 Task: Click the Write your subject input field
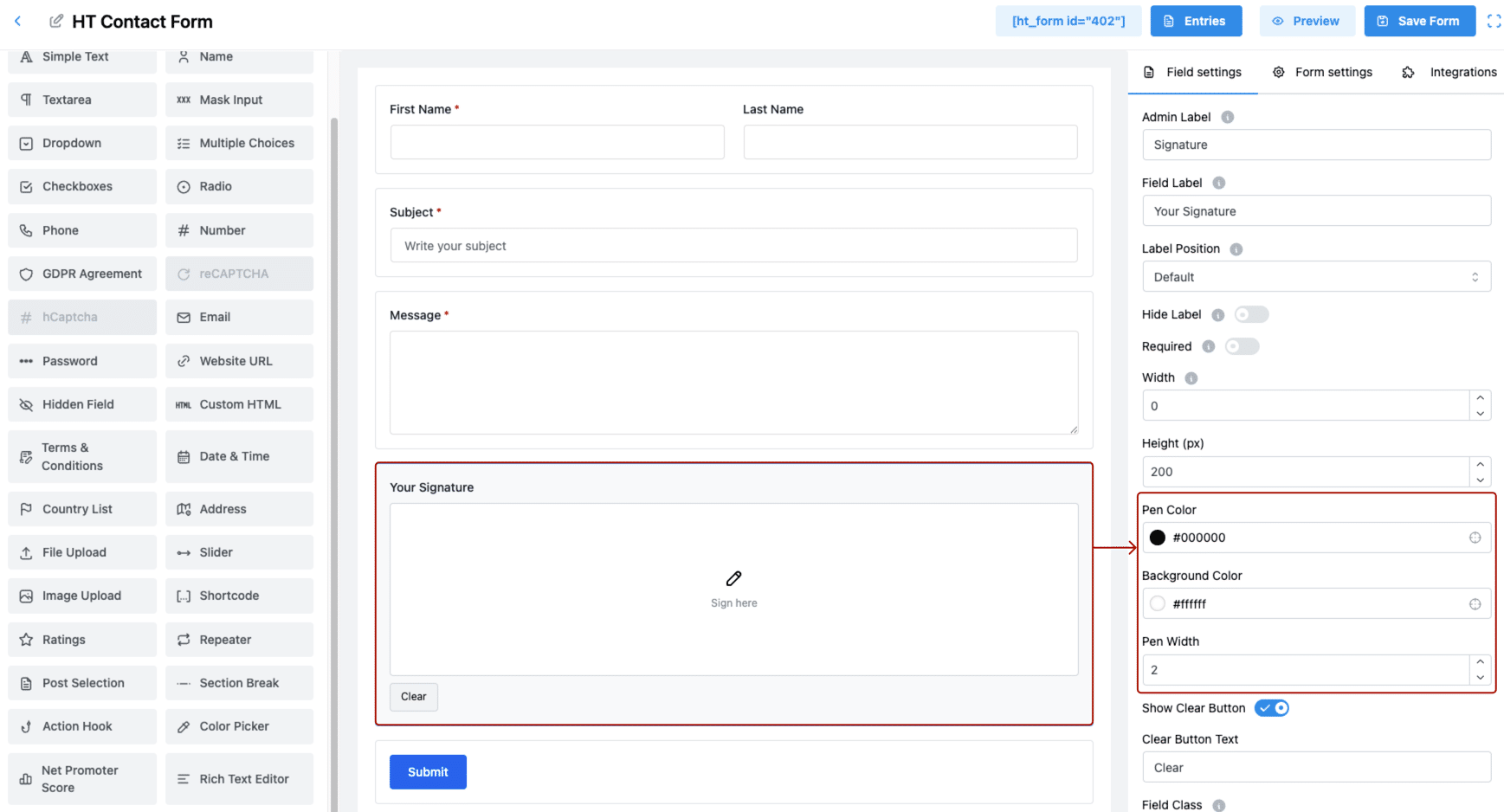pyautogui.click(x=733, y=246)
